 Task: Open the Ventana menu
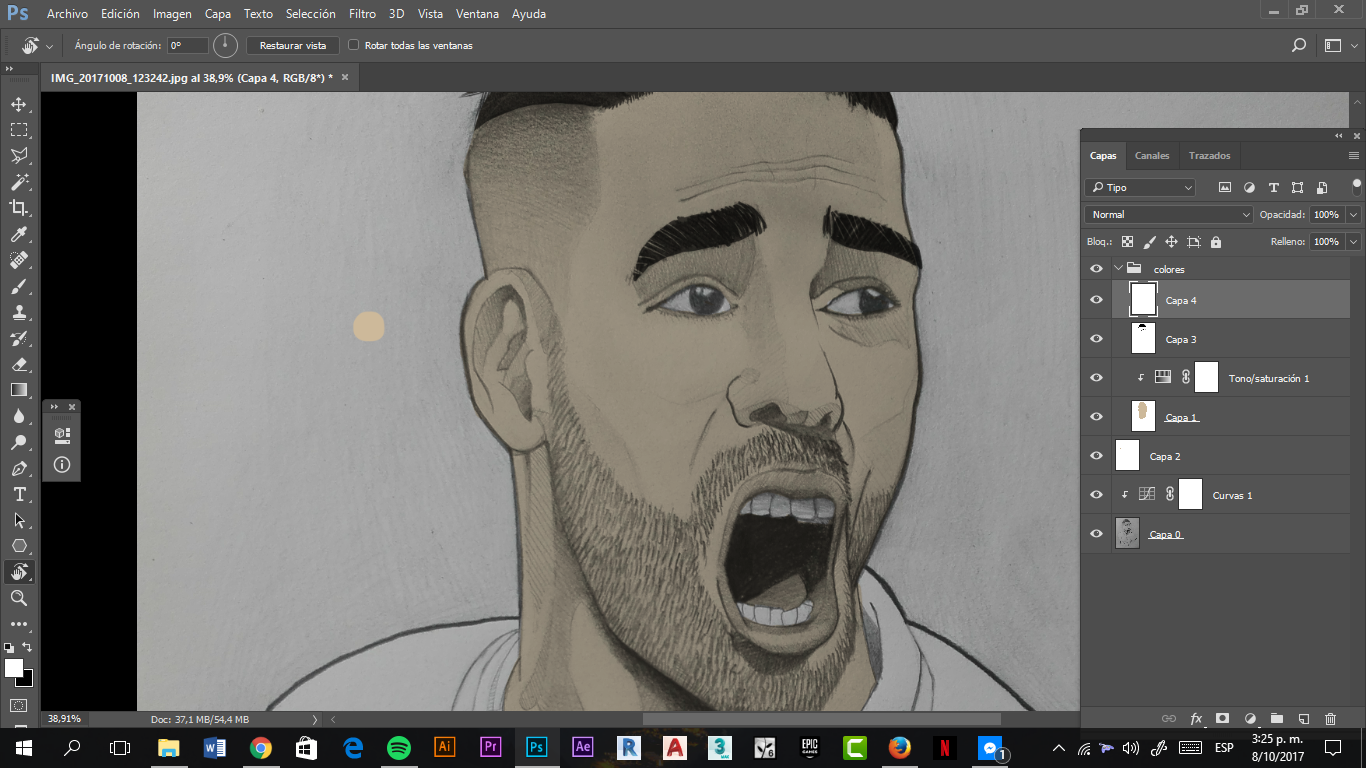coord(478,14)
